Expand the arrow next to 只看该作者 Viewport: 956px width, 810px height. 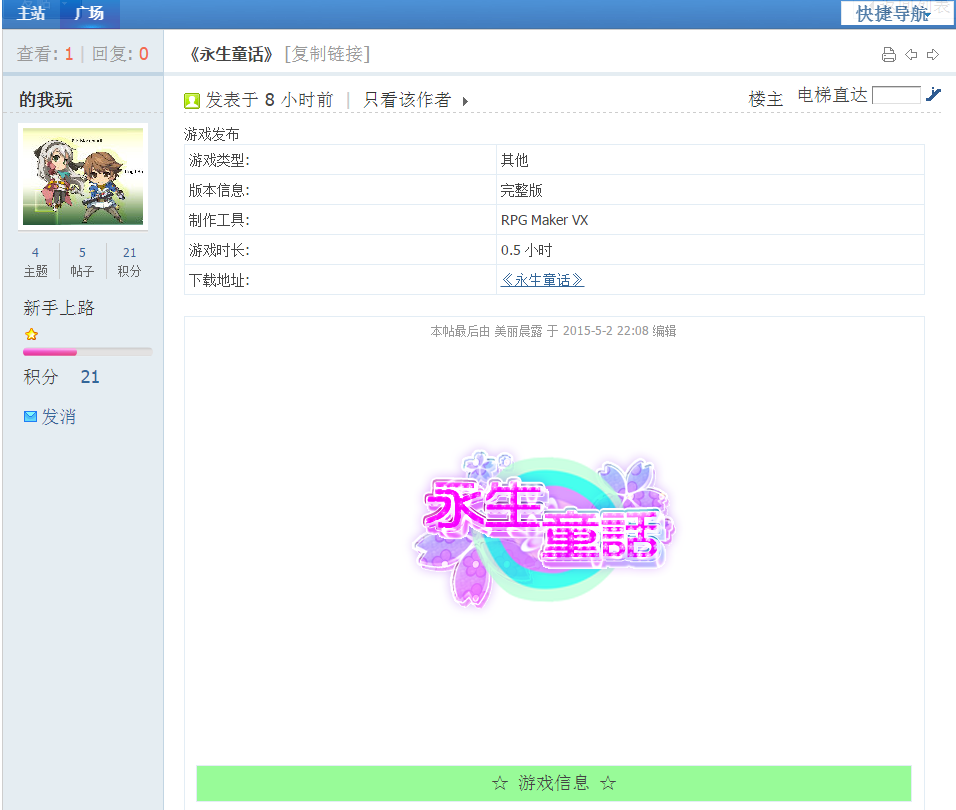pyautogui.click(x=465, y=101)
